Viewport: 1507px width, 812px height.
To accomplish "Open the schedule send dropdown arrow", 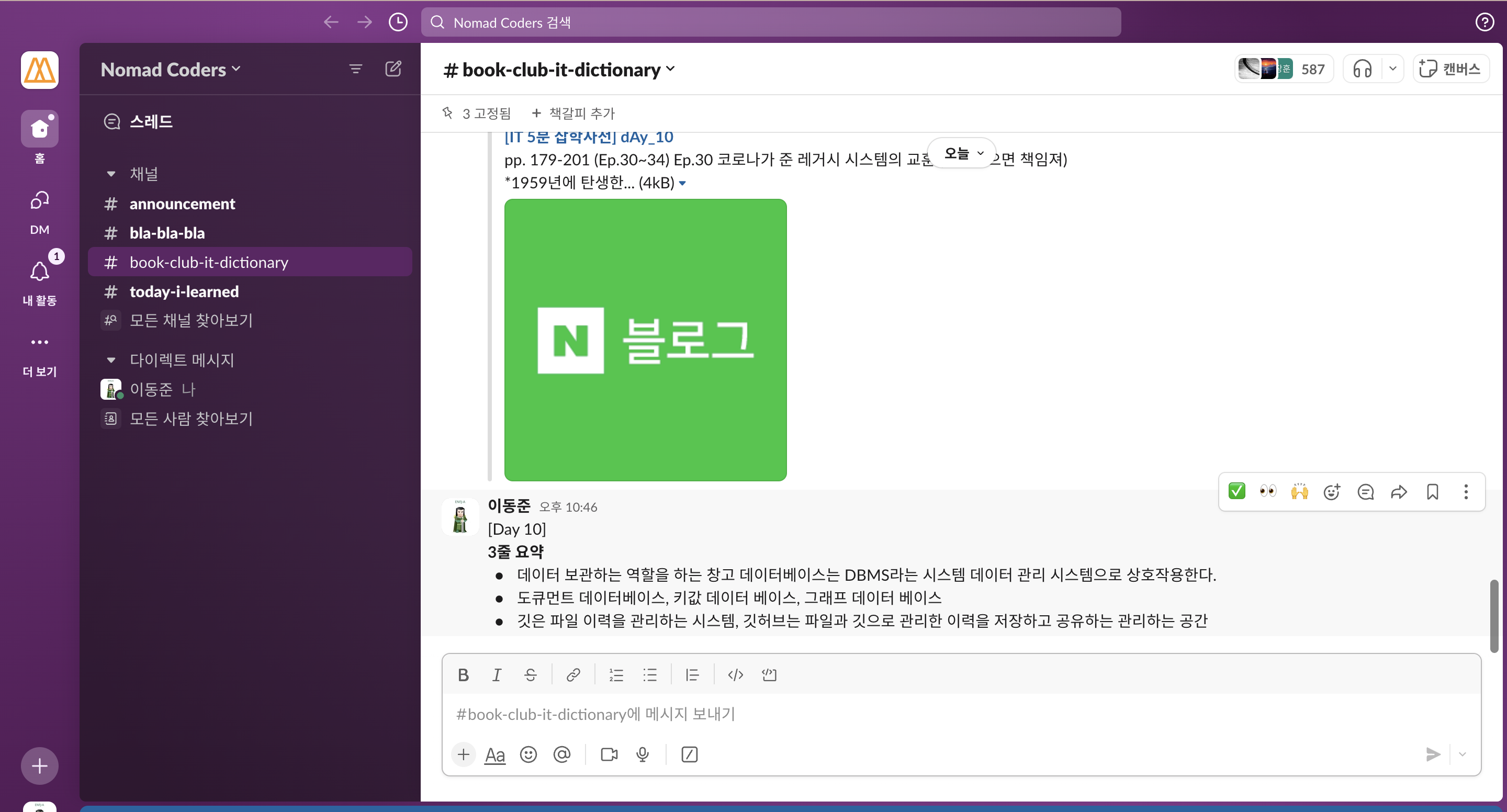I will [x=1463, y=754].
